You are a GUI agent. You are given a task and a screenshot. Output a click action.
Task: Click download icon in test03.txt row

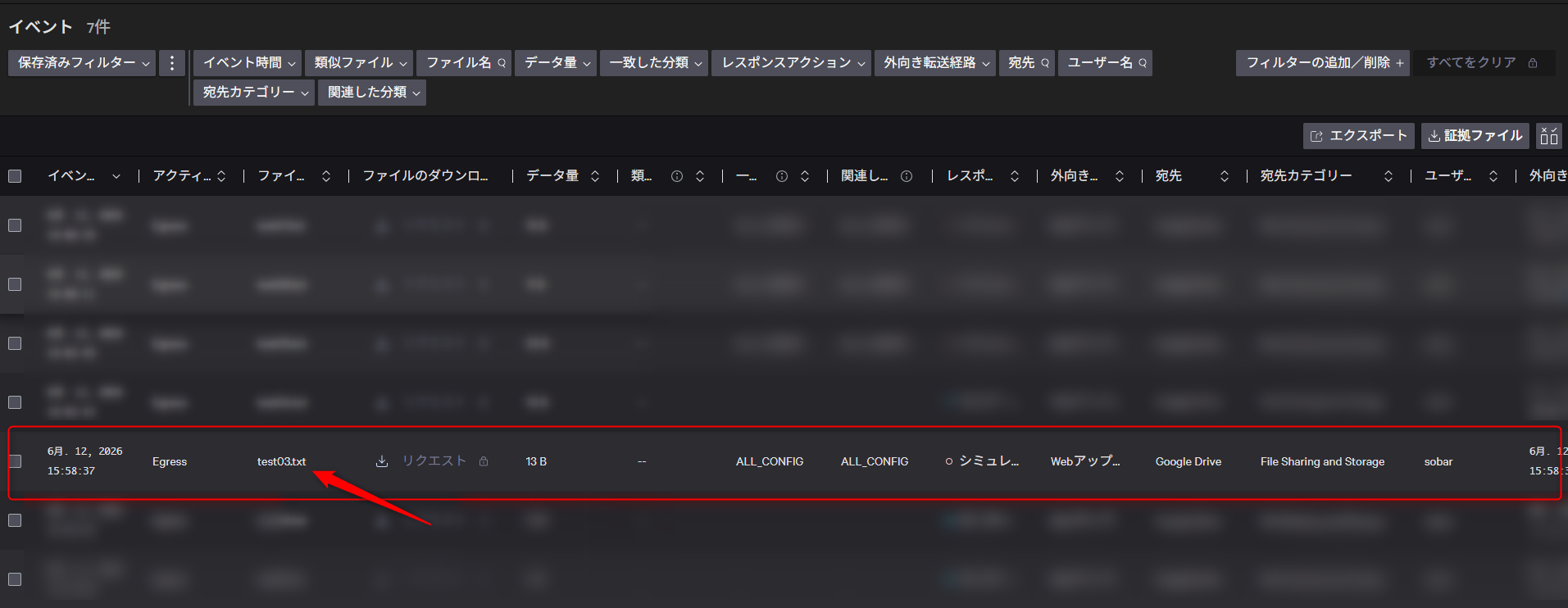pos(382,461)
